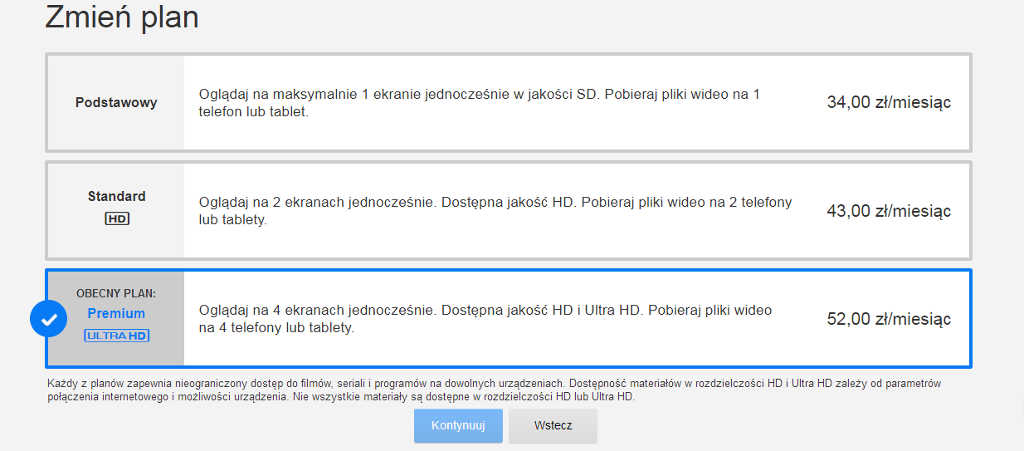Select the Podstawowy plan label
Viewport: 1024px width, 451px height.
tap(116, 102)
